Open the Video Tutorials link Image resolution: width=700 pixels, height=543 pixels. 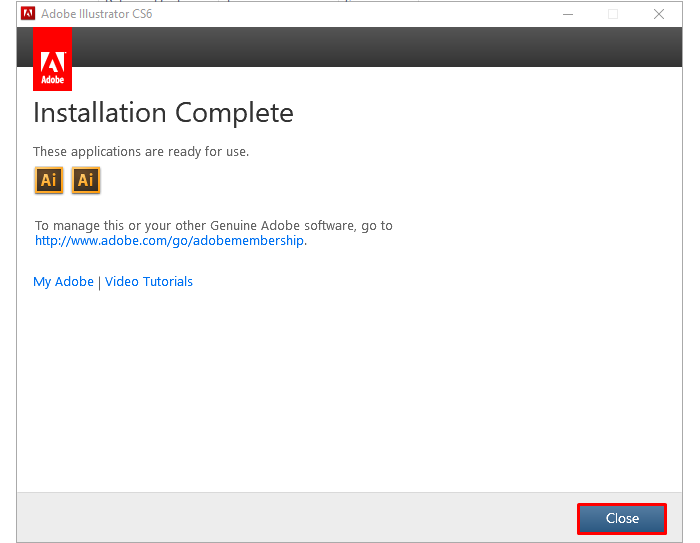[x=149, y=282]
